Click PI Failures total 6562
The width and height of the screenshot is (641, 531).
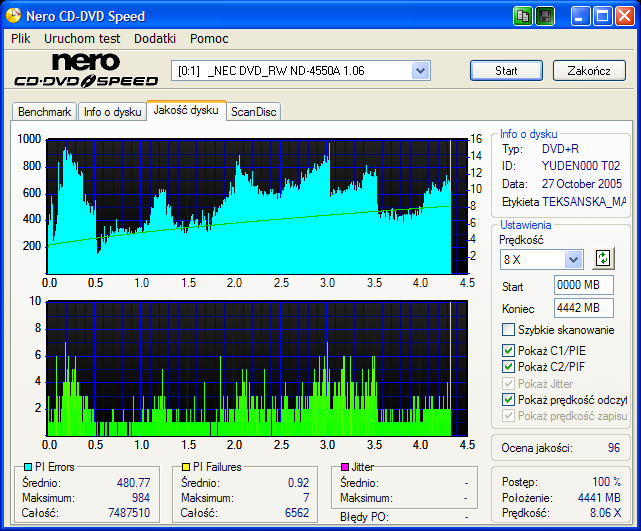point(297,513)
